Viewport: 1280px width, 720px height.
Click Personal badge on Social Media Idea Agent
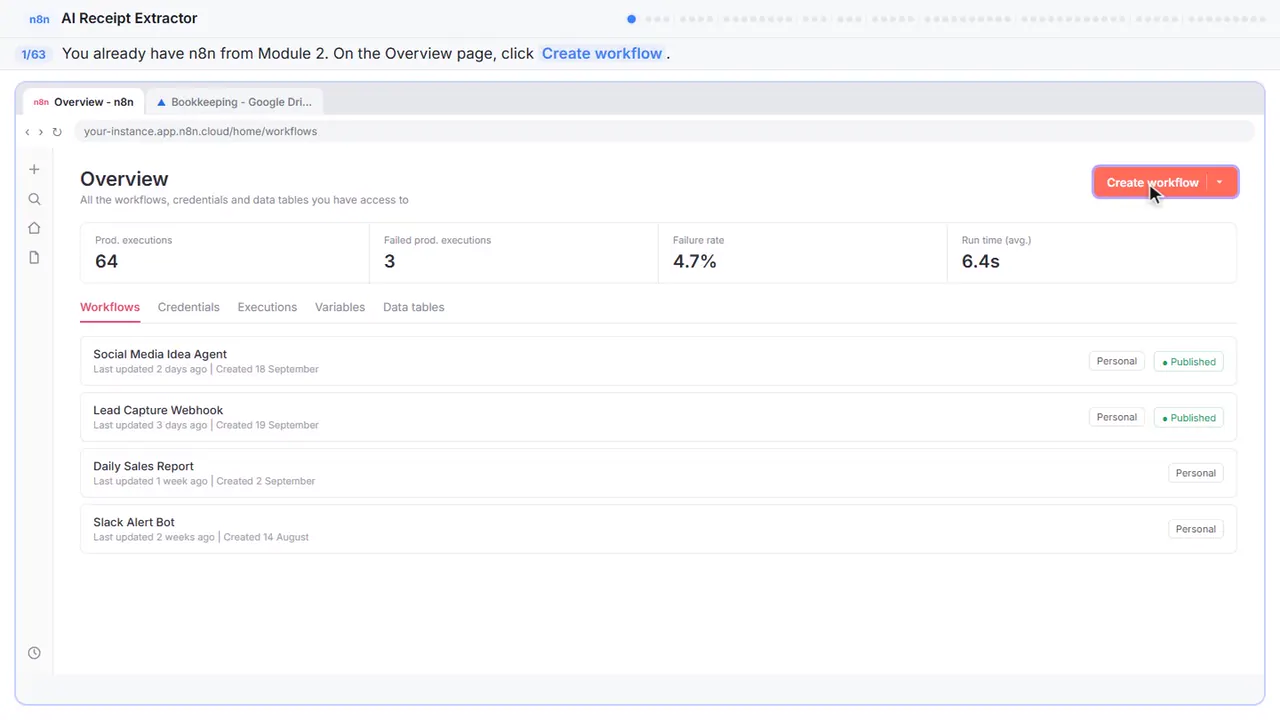1117,361
